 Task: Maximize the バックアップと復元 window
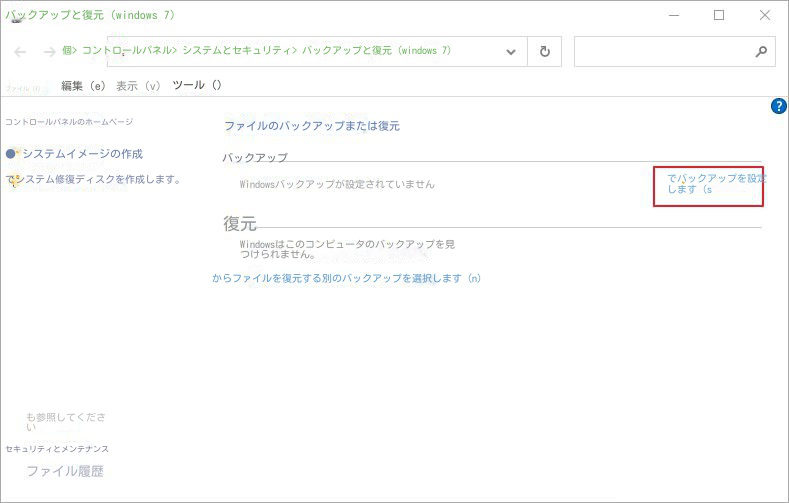[718, 15]
